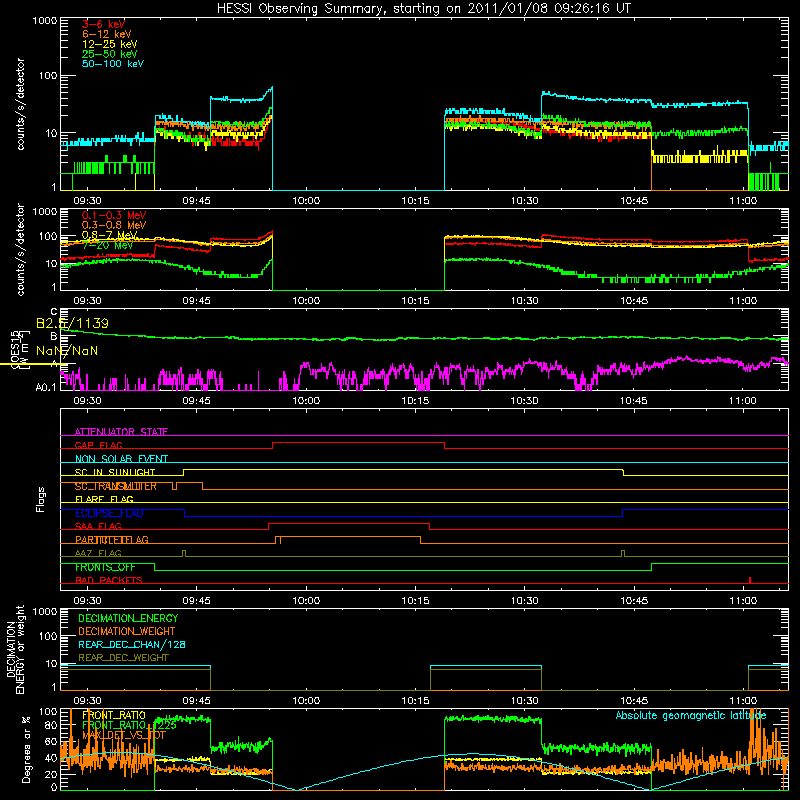Image resolution: width=800 pixels, height=800 pixels.
Task: Select the SAA_FLAG label
Action: click(x=98, y=526)
